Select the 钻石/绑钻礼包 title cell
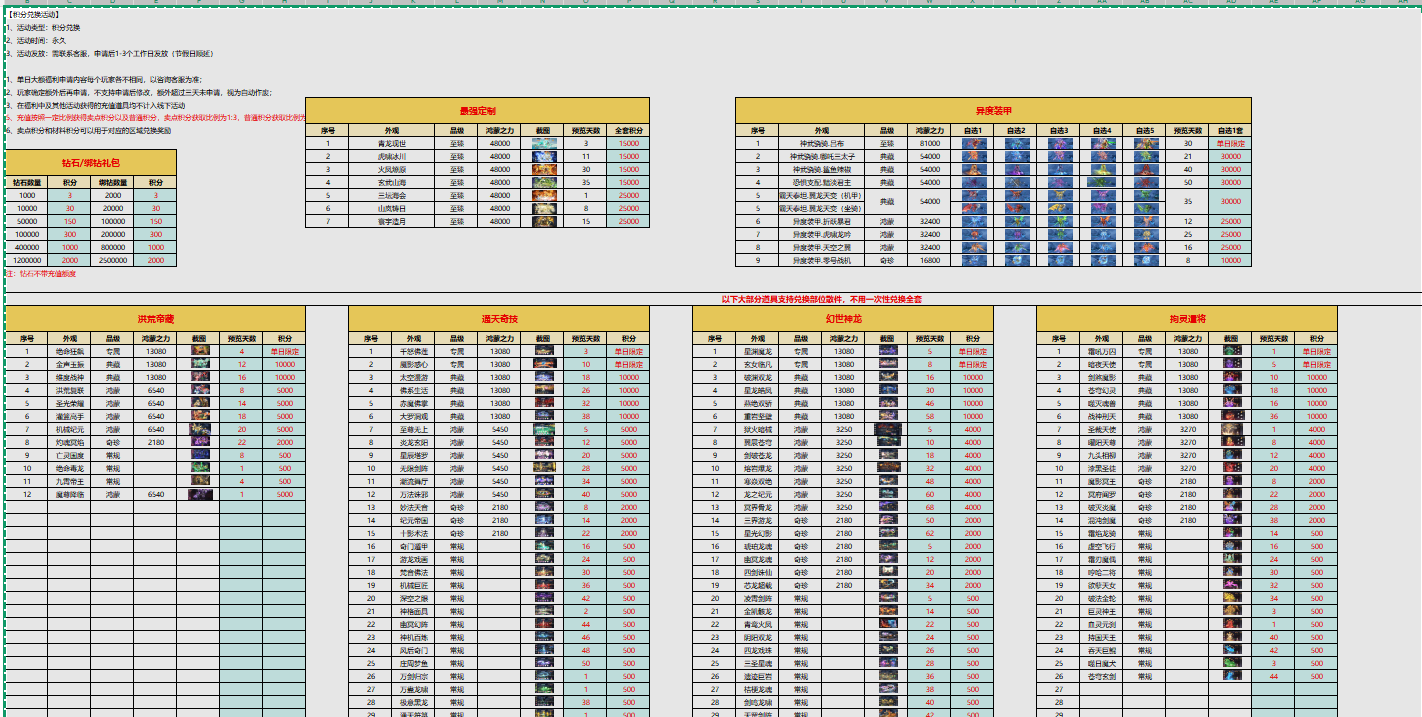The image size is (1422, 717). 91,163
